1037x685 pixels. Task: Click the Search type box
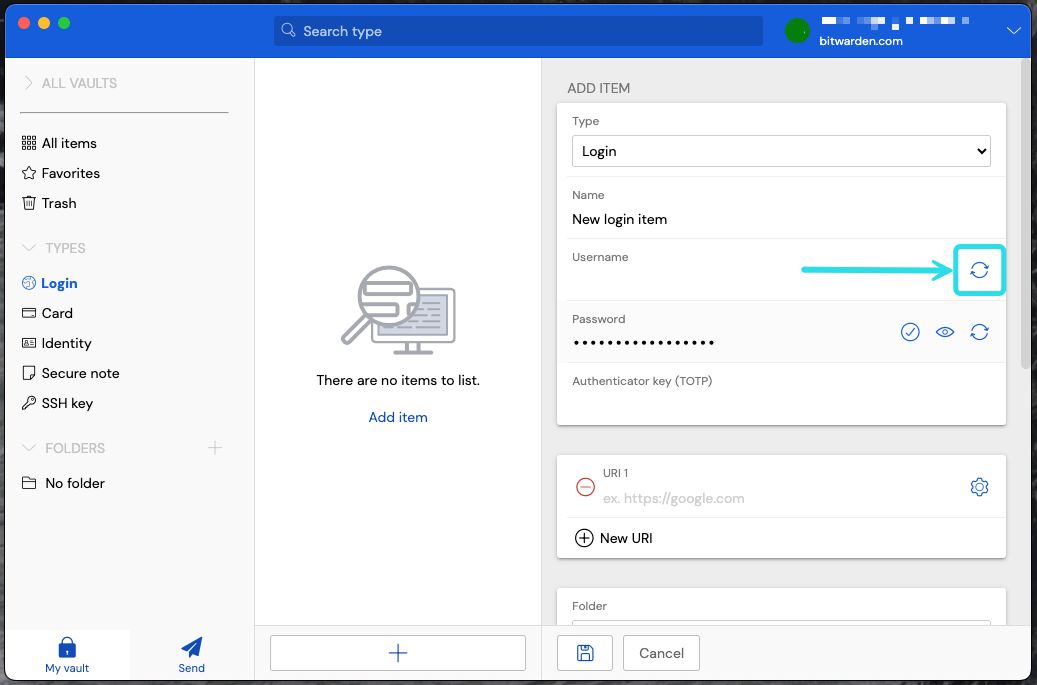[x=518, y=31]
